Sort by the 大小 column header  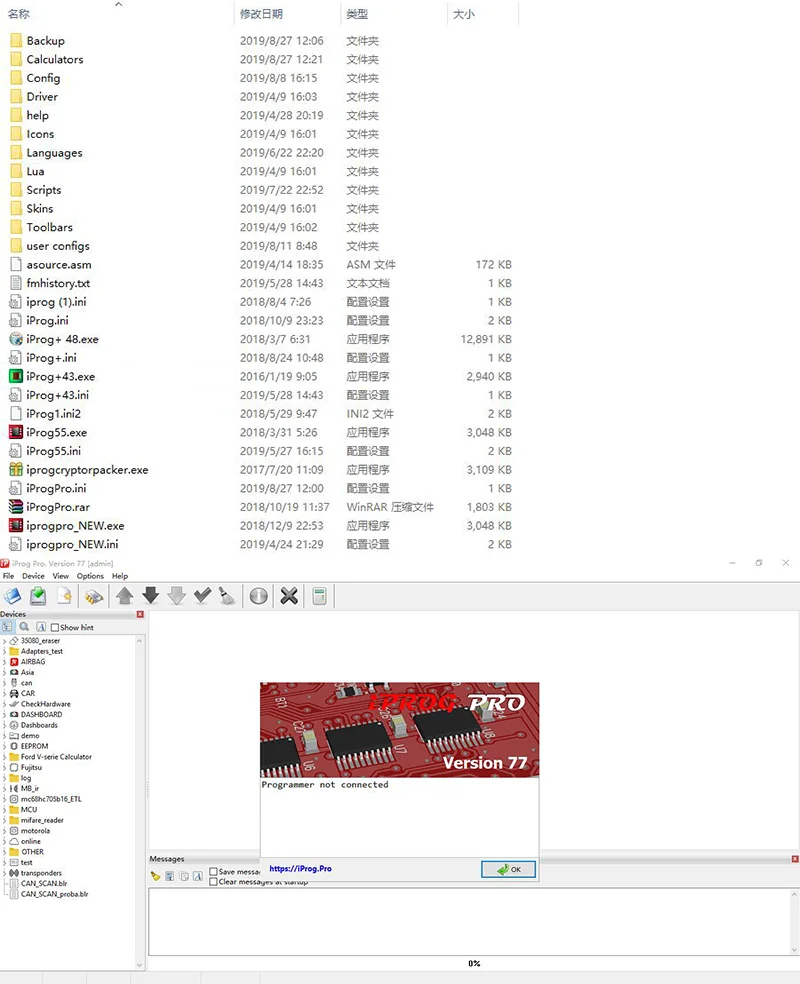tap(464, 14)
